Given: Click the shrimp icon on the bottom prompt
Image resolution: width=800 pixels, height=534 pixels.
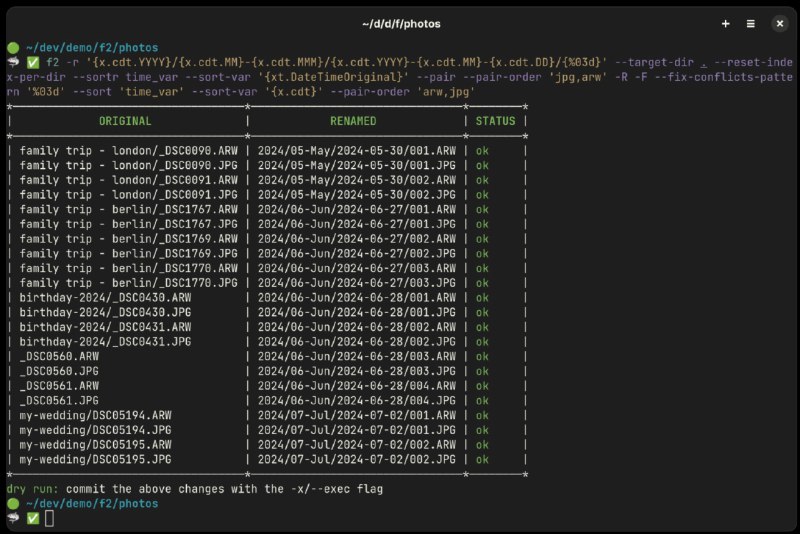Looking at the screenshot, I should 12,519.
